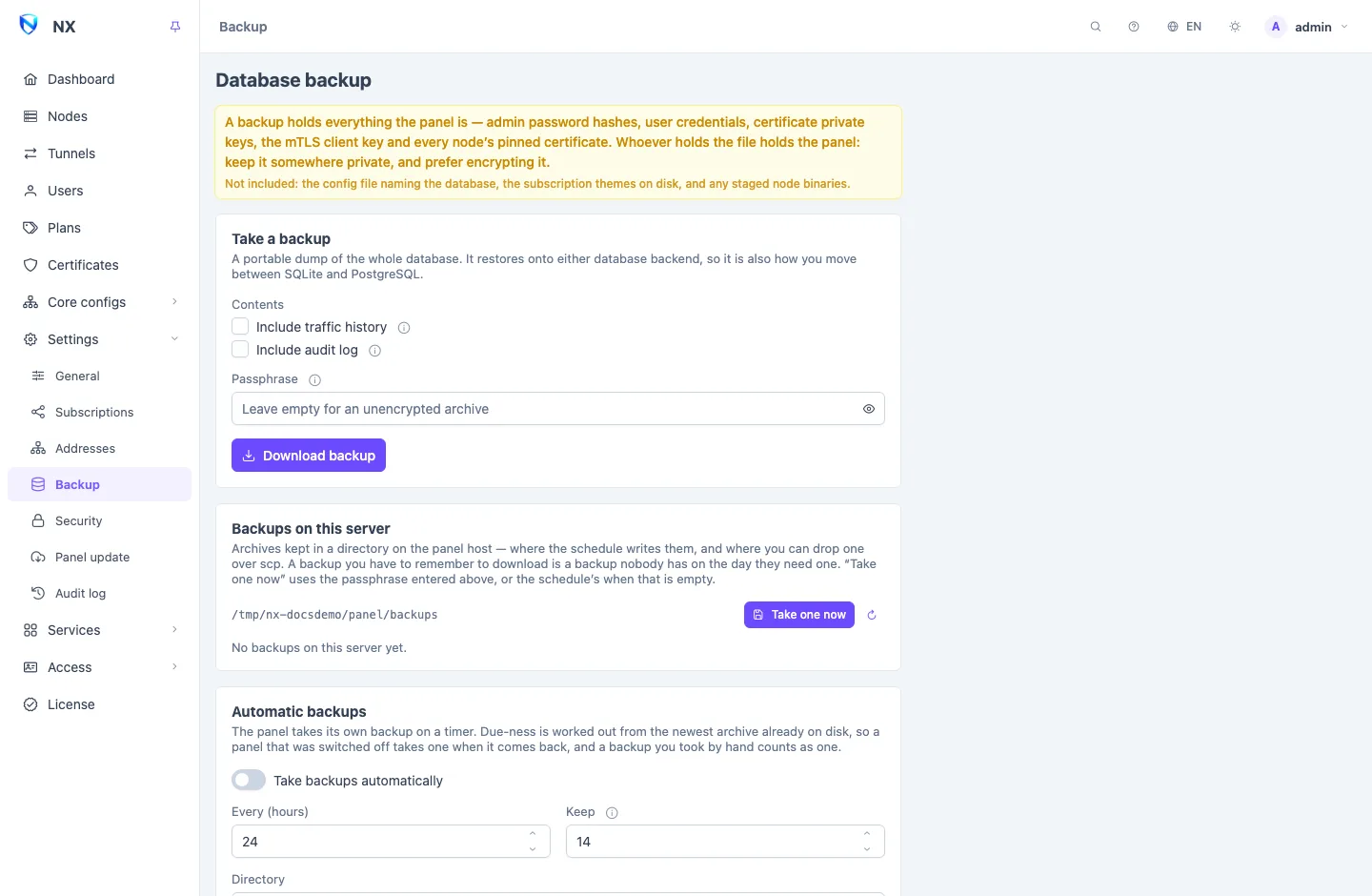Click the Take one now button
Viewport: 1372px width, 896px height.
[x=799, y=615]
